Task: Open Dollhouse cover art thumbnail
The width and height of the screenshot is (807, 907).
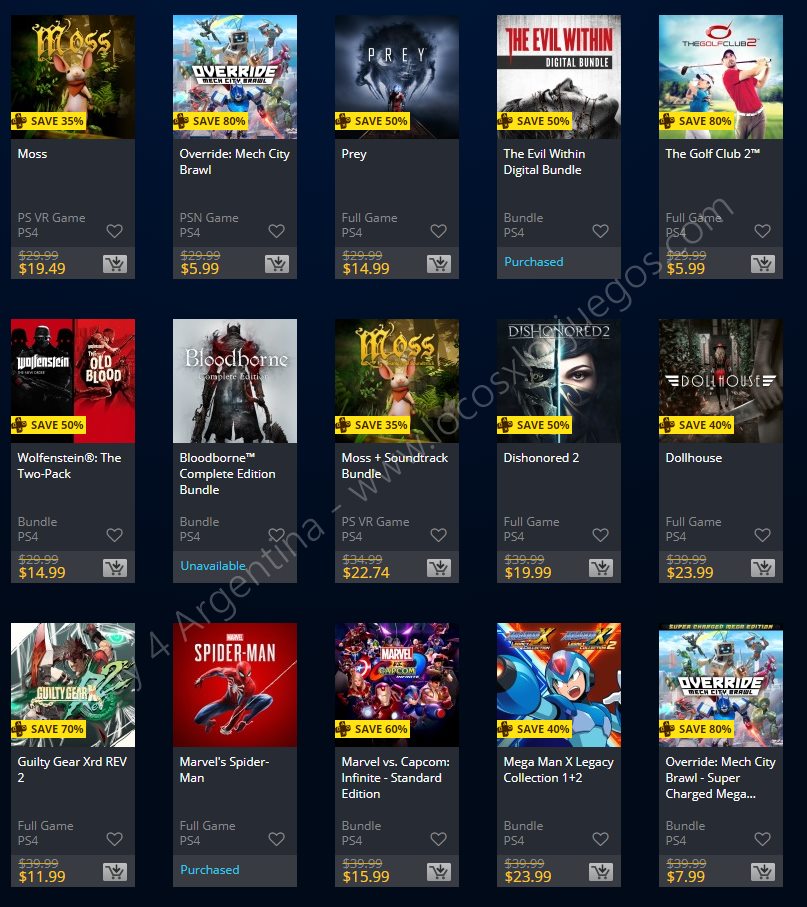Action: click(721, 381)
